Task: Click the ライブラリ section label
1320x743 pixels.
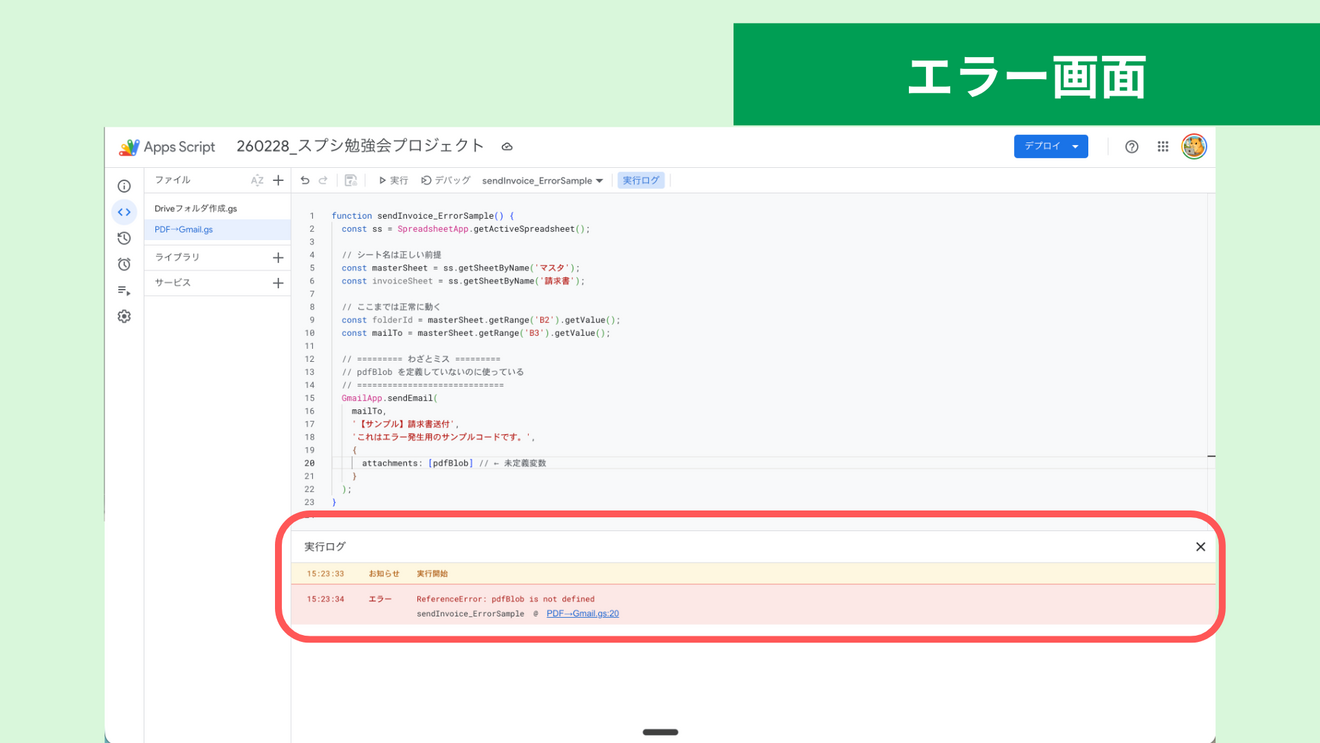Action: (x=177, y=258)
